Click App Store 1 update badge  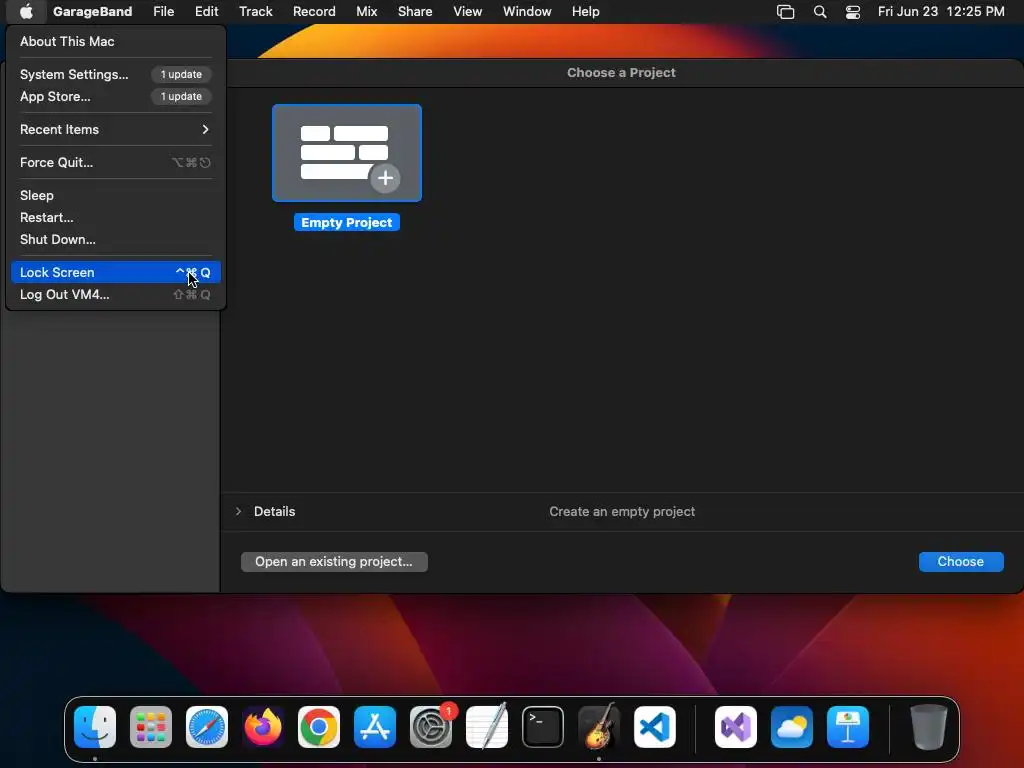182,97
